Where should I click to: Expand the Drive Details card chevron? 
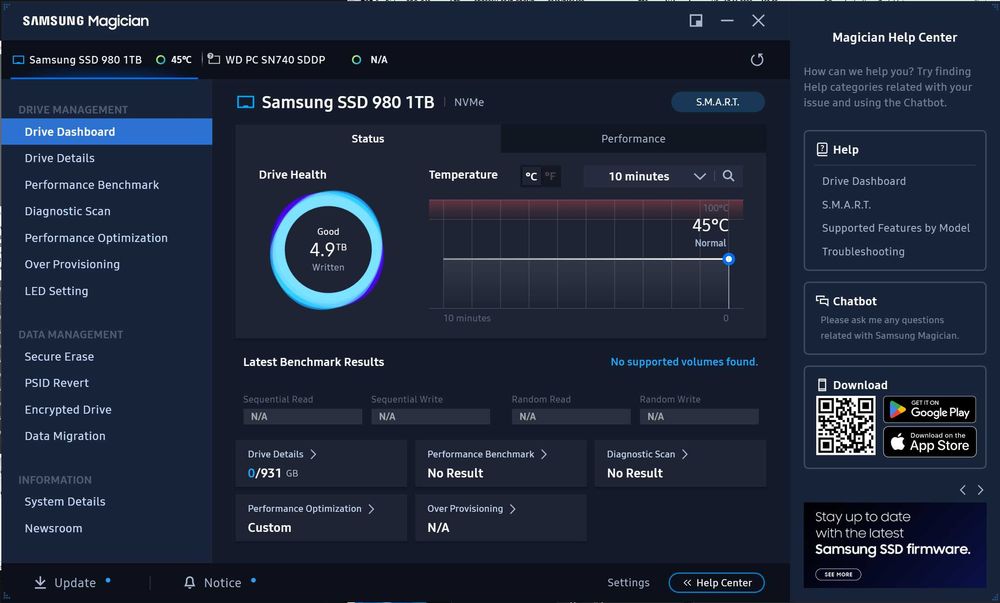point(313,454)
